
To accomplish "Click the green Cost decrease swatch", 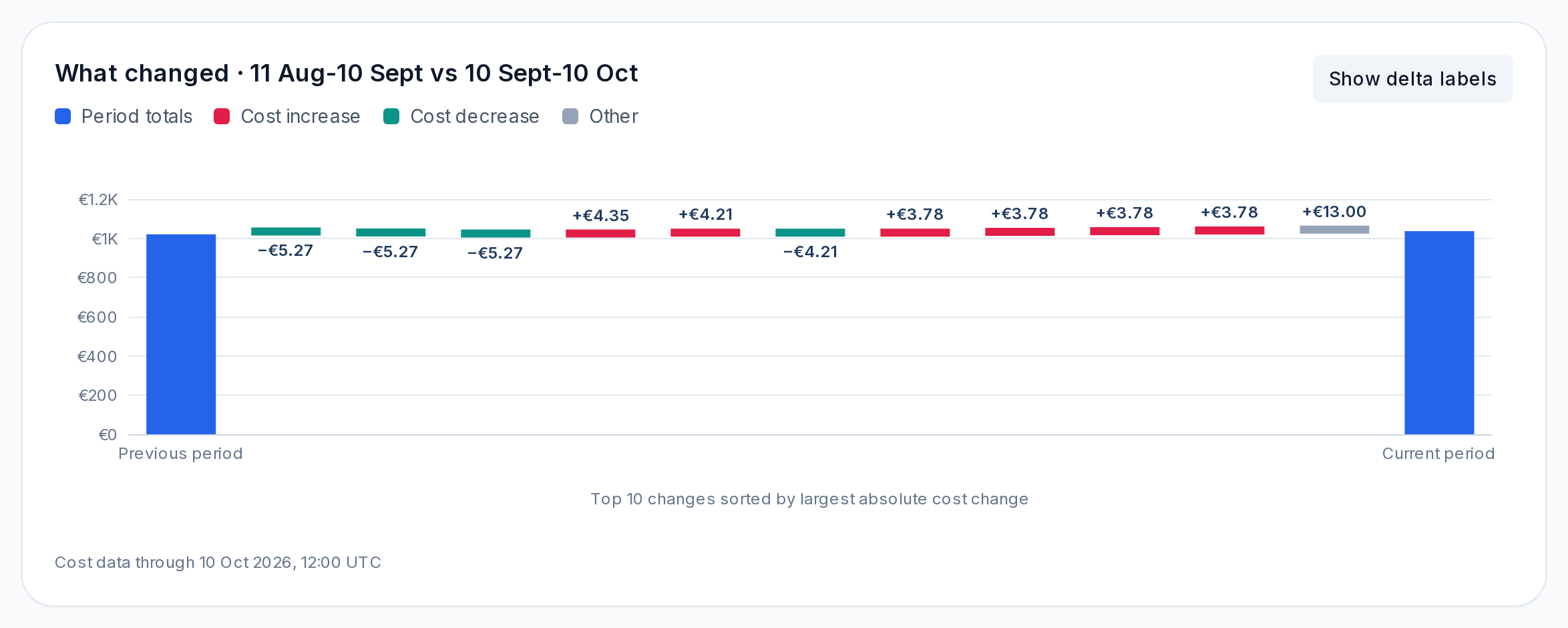I will coord(391,116).
